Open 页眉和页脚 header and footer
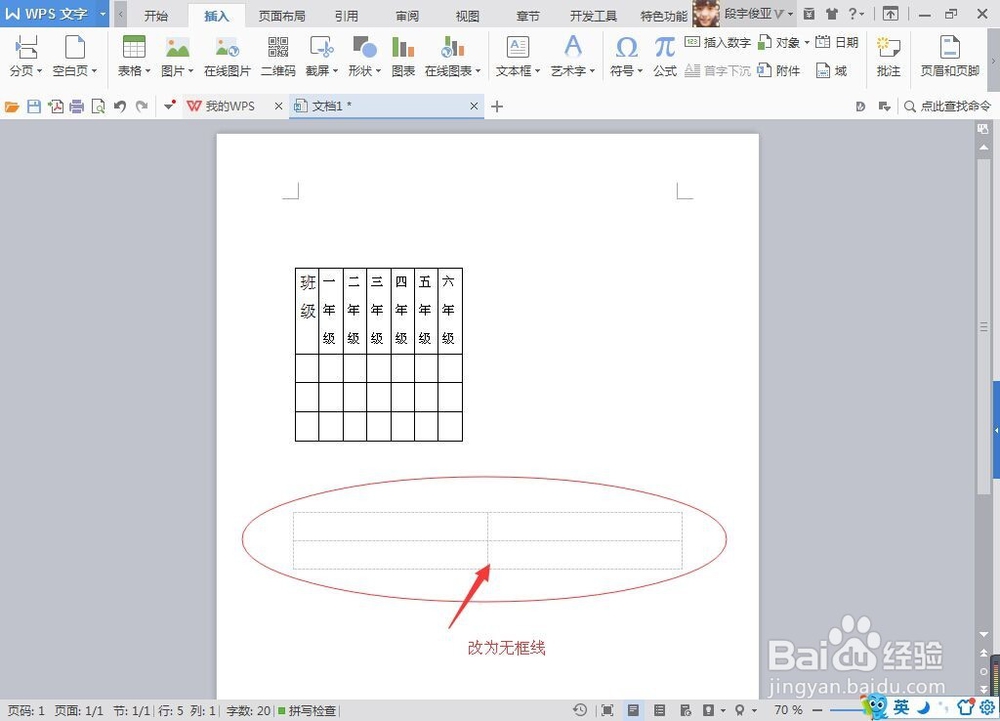The height and width of the screenshot is (721, 1000). tap(950, 57)
